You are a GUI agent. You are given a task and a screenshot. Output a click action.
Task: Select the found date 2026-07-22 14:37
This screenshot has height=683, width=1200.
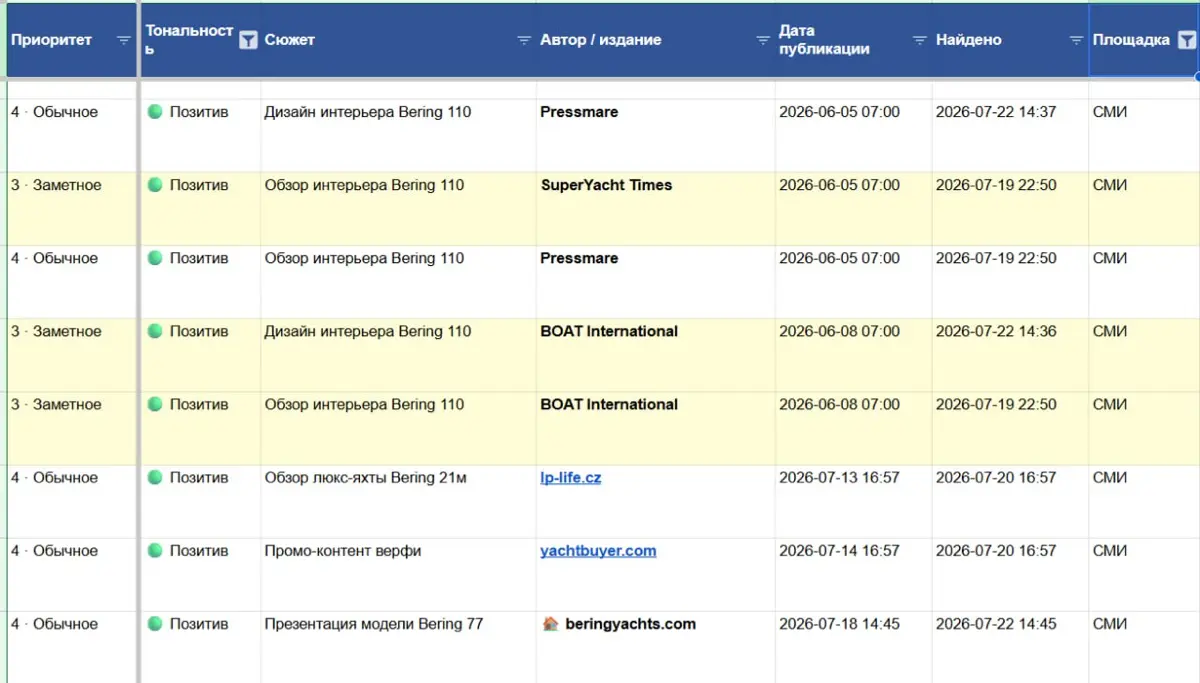(x=1010, y=136)
